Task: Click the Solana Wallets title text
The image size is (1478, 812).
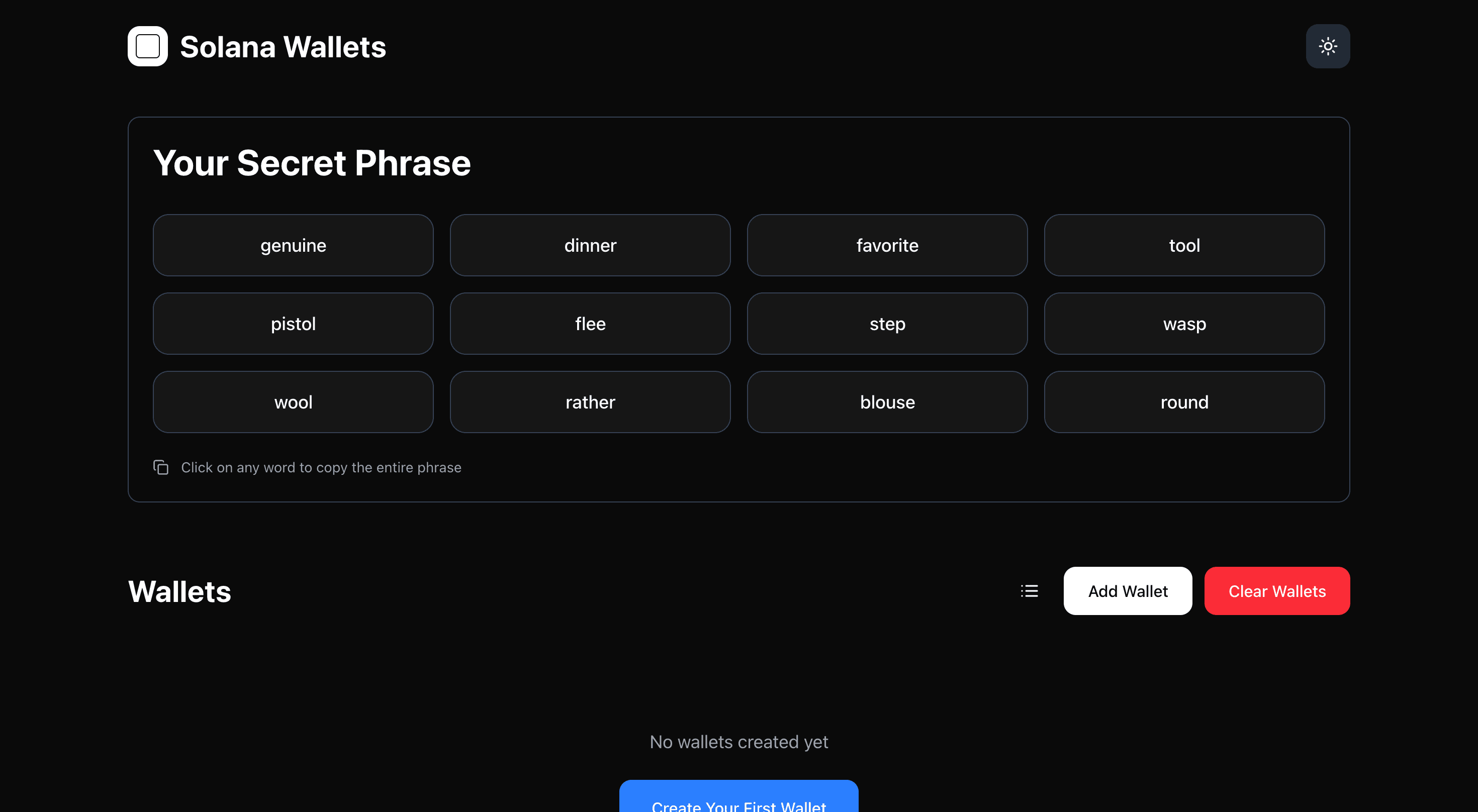Action: coord(283,47)
